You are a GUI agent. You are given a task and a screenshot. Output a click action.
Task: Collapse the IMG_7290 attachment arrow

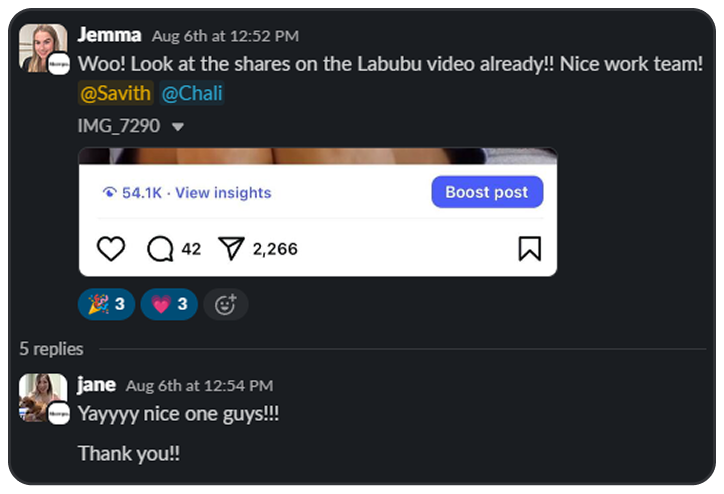[x=178, y=127]
